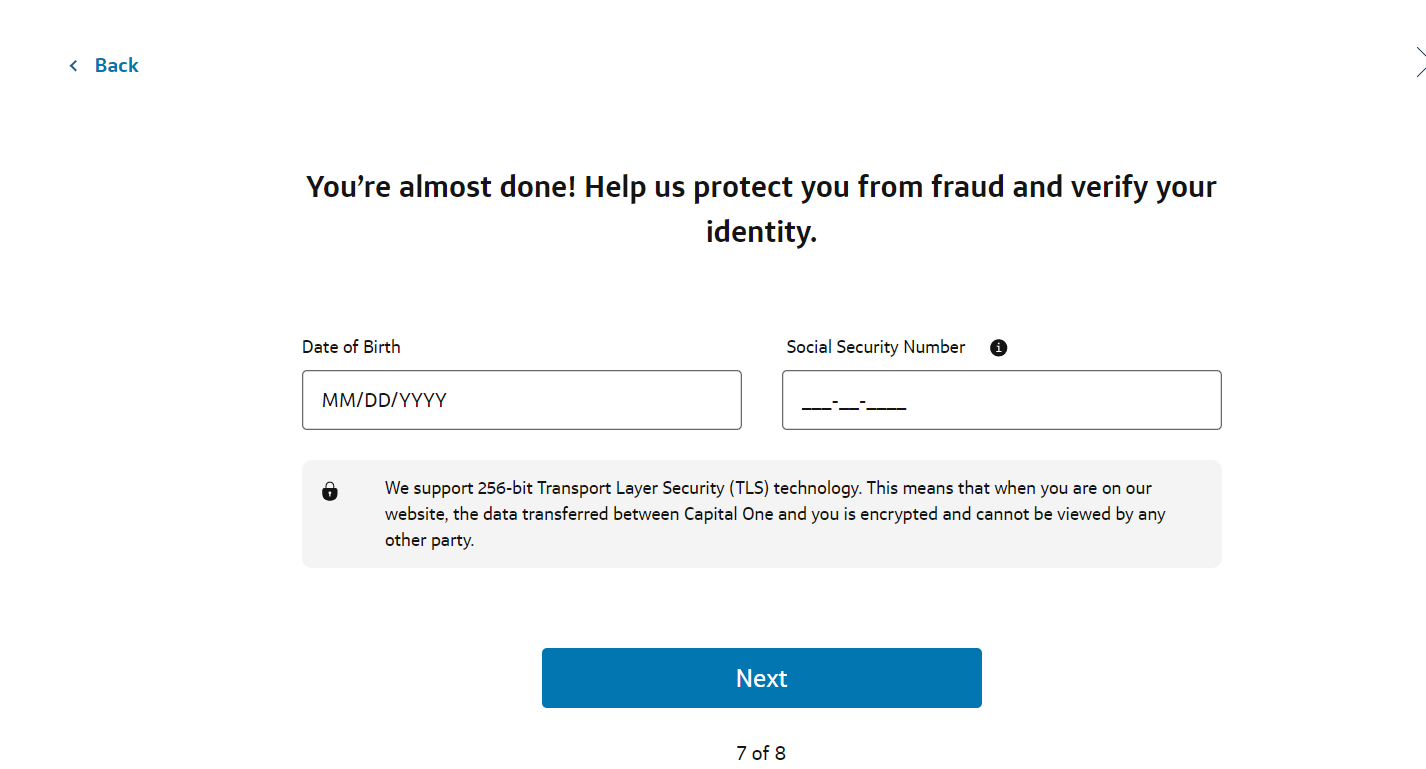Click the SSN dashed mask placeholder

[x=854, y=405]
